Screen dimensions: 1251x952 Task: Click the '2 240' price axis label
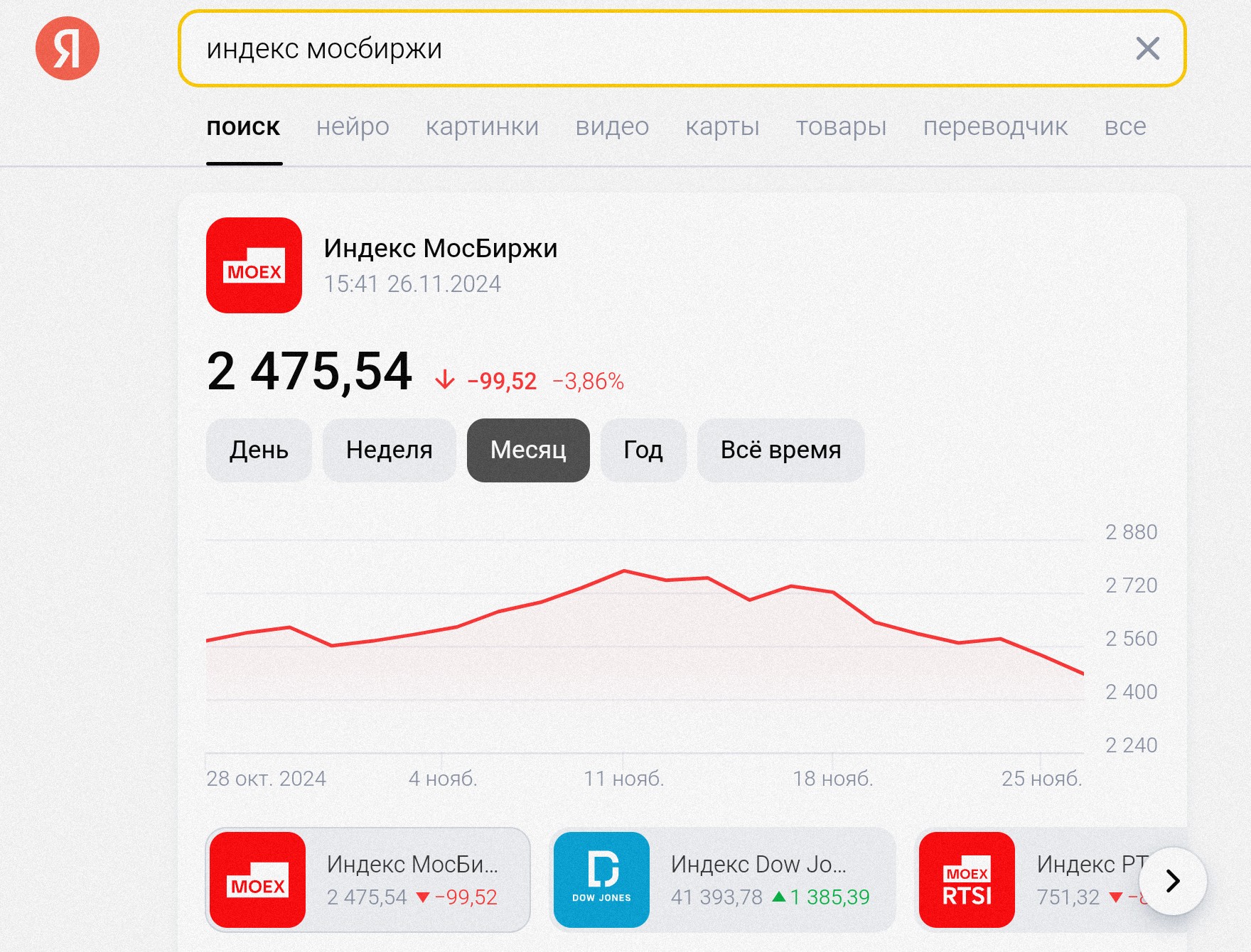1132,745
